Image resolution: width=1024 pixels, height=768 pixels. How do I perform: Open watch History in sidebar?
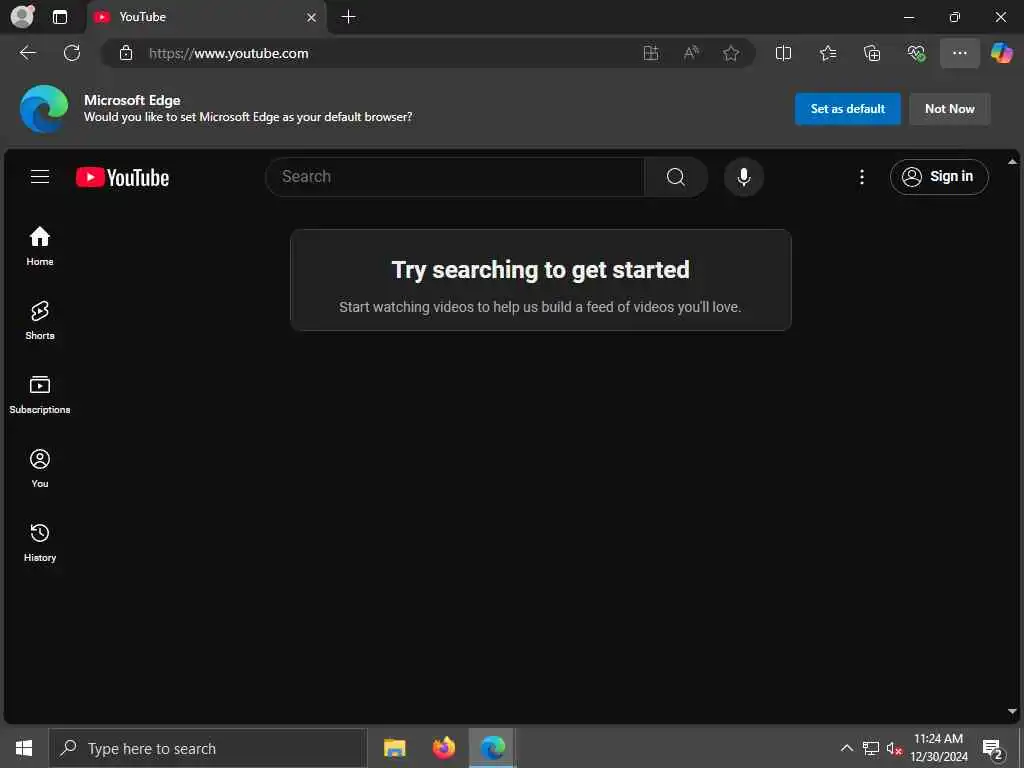40,543
